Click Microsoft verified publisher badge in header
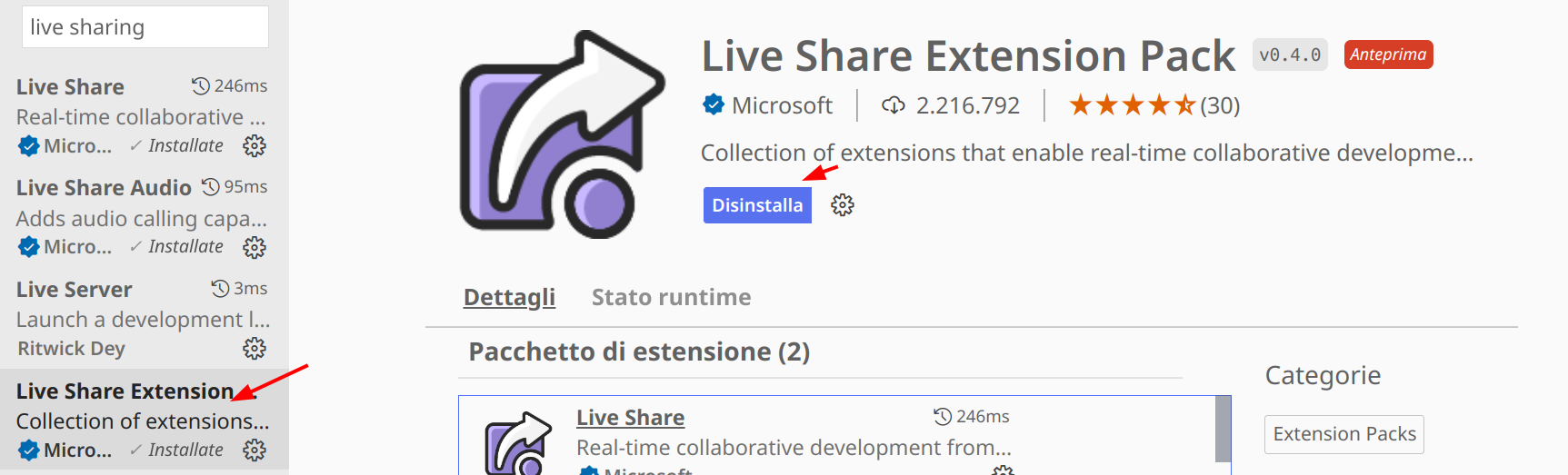The width and height of the screenshot is (1568, 475). tap(714, 105)
